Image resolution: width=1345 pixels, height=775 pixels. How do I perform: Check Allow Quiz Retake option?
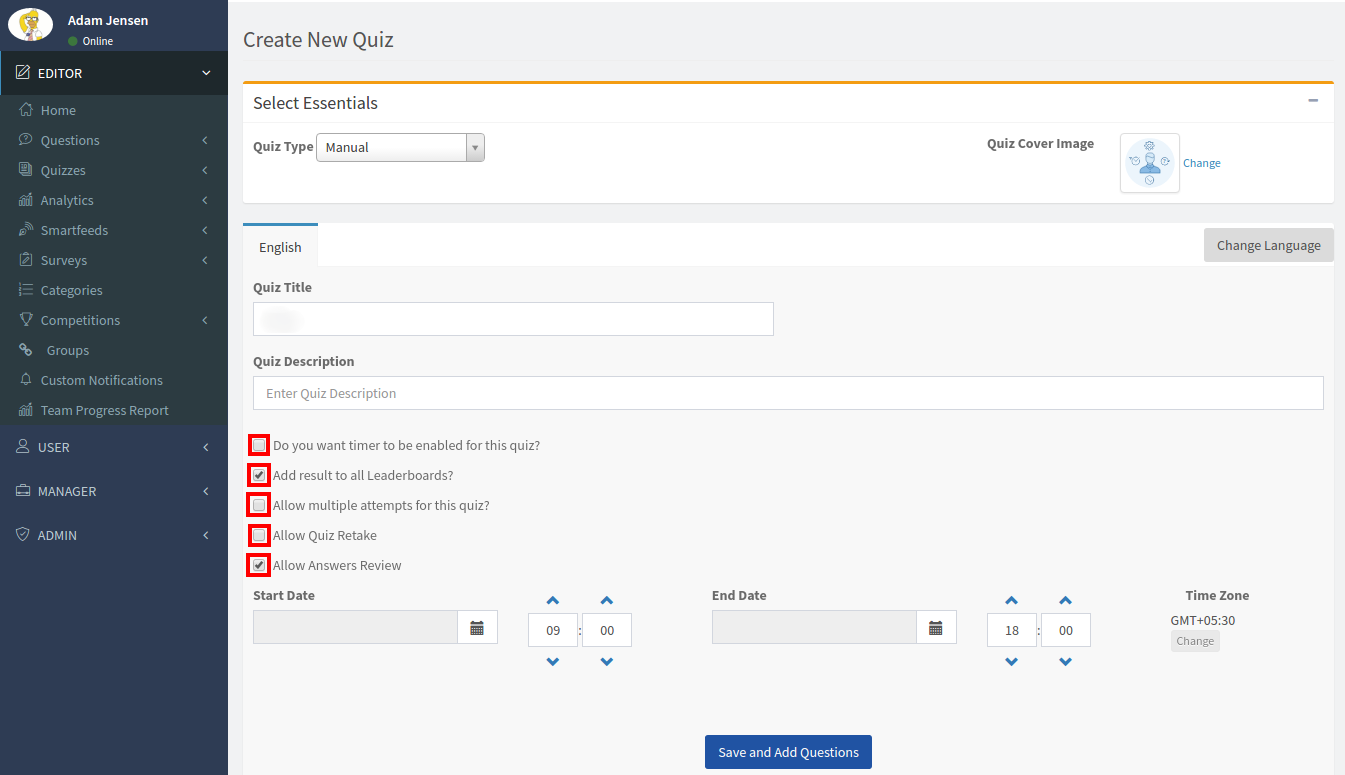259,535
